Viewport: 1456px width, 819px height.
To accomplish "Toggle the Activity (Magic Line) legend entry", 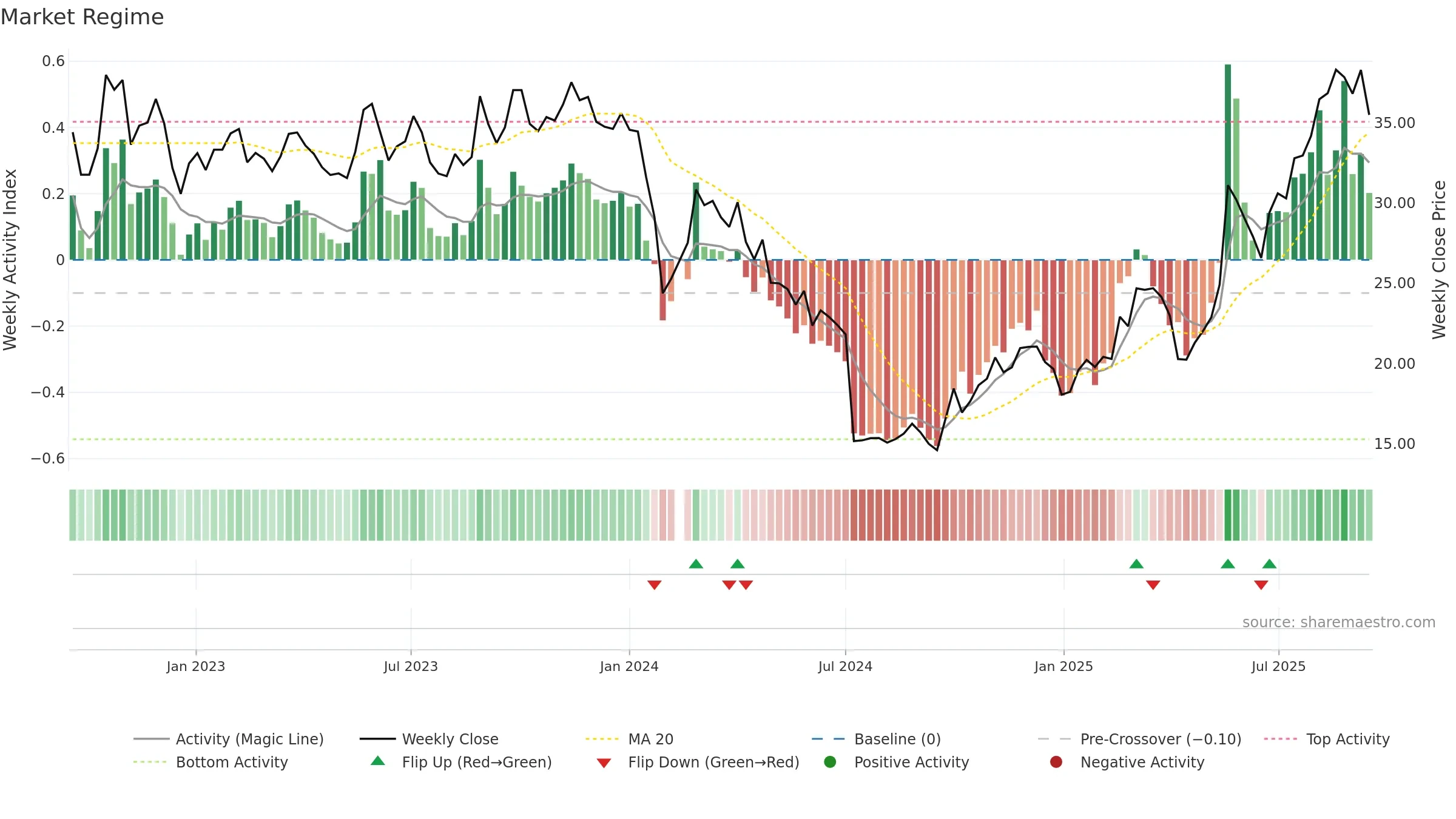I will coord(229,739).
